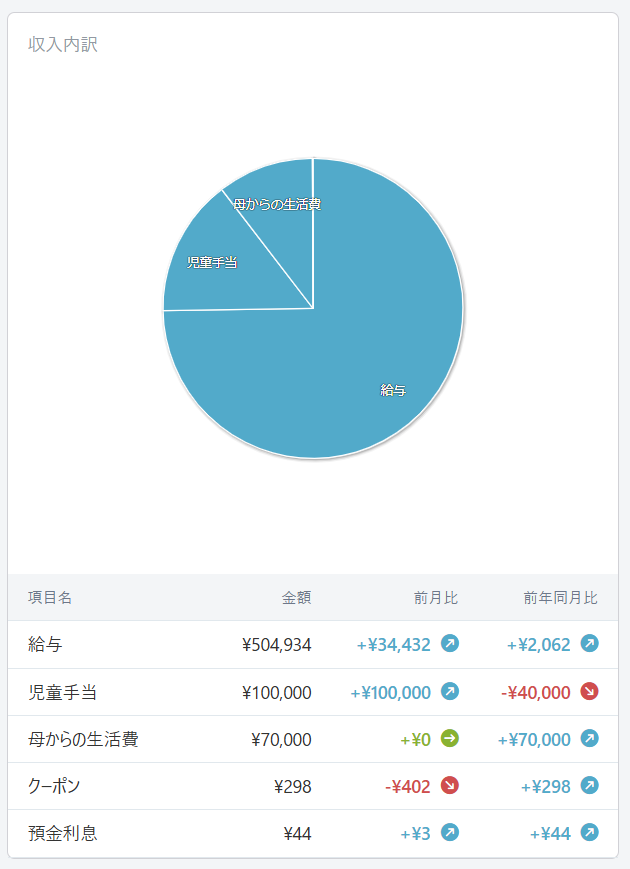Image resolution: width=630 pixels, height=869 pixels.
Task: Click the up-arrow icon beside +¥70,000
Action: pos(590,739)
